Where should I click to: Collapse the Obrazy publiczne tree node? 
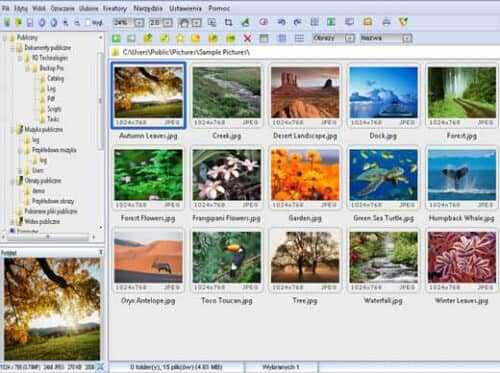tap(12, 181)
